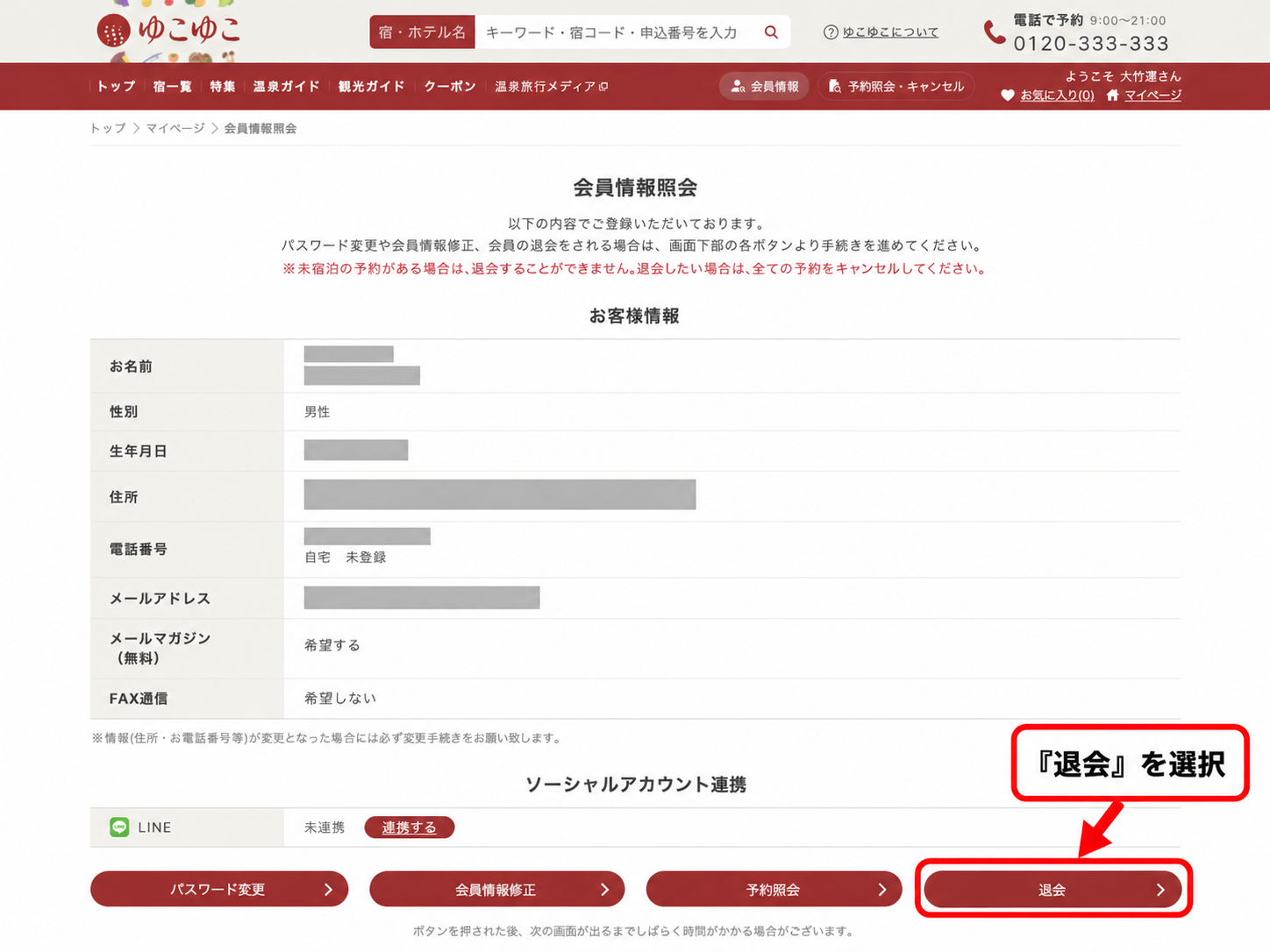The width and height of the screenshot is (1270, 952).
Task: Click the phone number 0120-333-333
Action: (1091, 44)
